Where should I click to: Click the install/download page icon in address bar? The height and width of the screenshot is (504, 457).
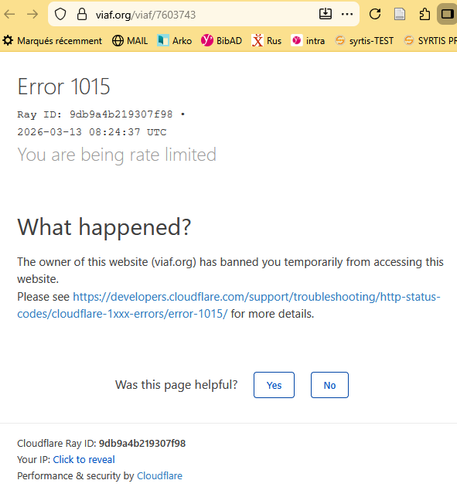pyautogui.click(x=325, y=14)
